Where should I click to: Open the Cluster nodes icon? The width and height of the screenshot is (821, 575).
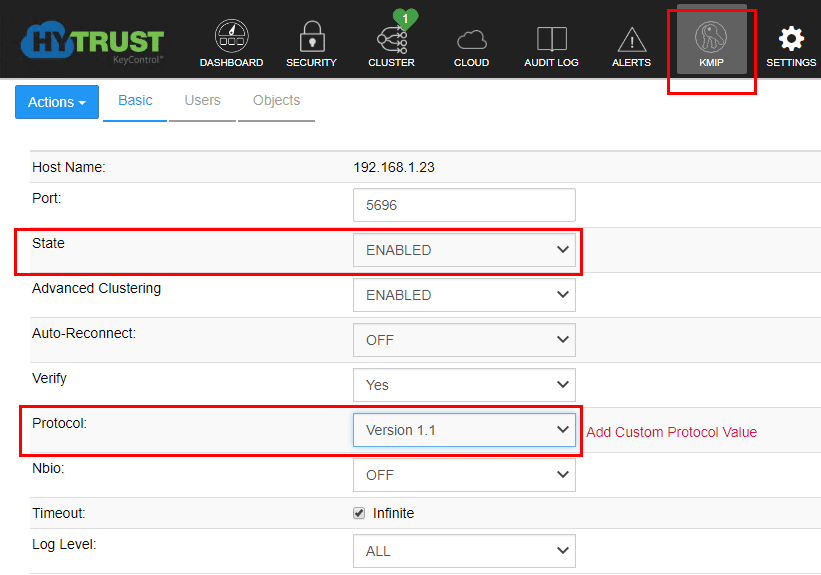pyautogui.click(x=392, y=41)
